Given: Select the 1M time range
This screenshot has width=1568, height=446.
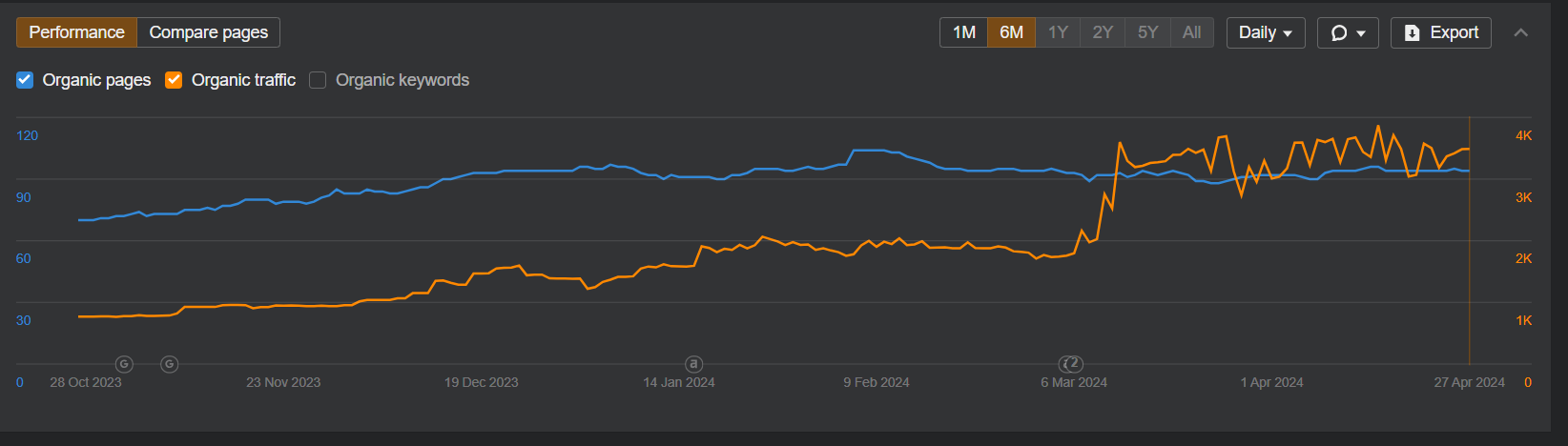Looking at the screenshot, I should tap(963, 32).
